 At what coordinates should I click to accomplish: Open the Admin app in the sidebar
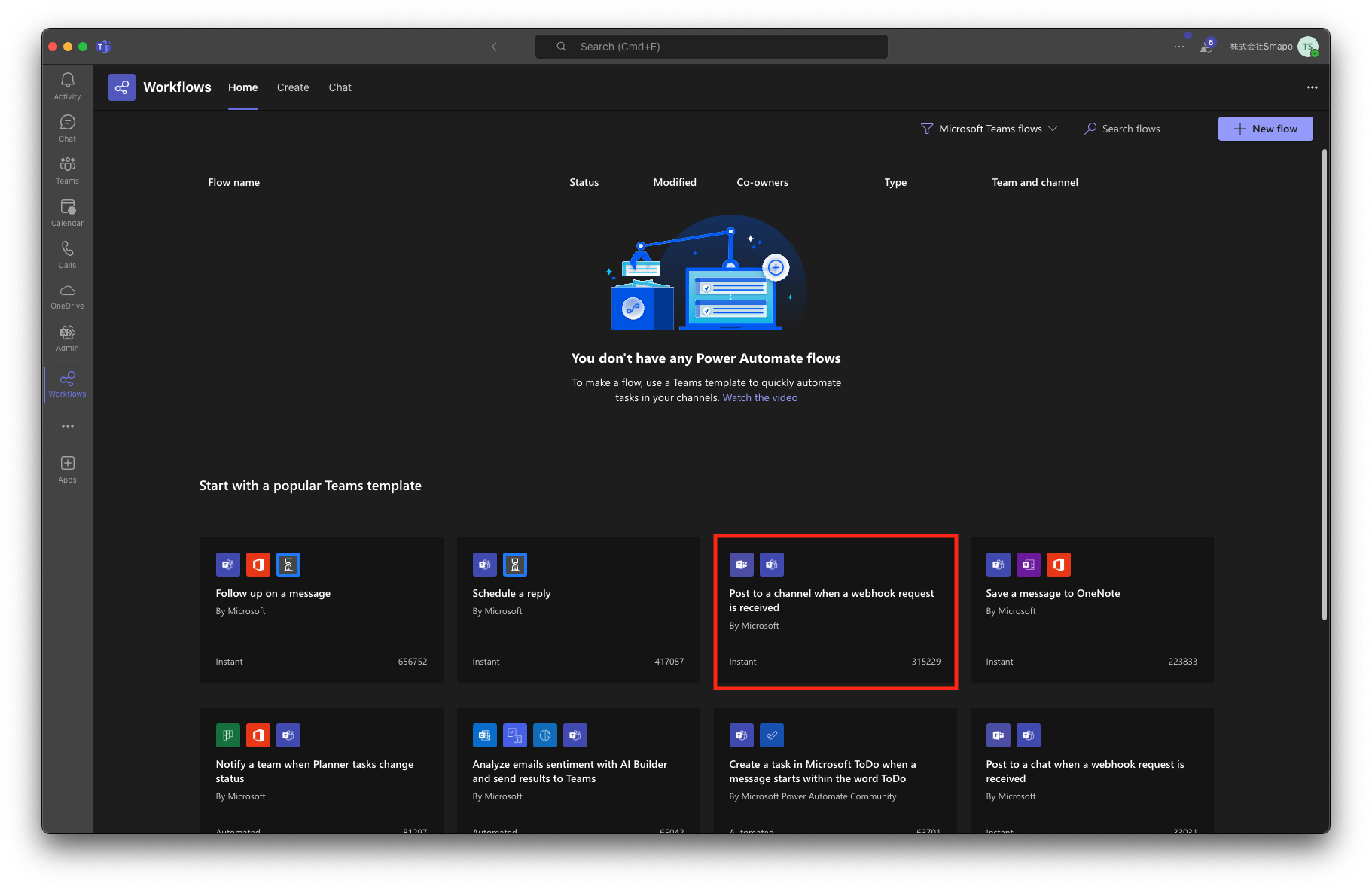click(x=67, y=339)
